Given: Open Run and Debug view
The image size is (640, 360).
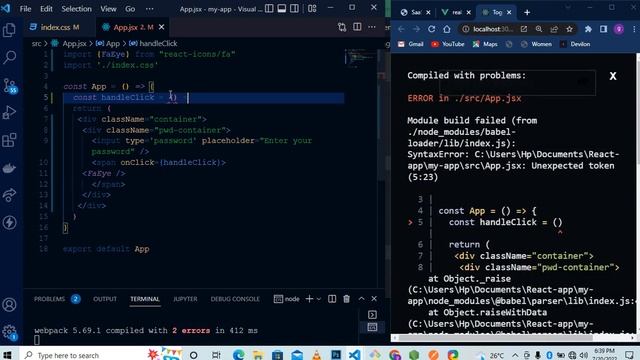Looking at the screenshot, I should [x=9, y=113].
